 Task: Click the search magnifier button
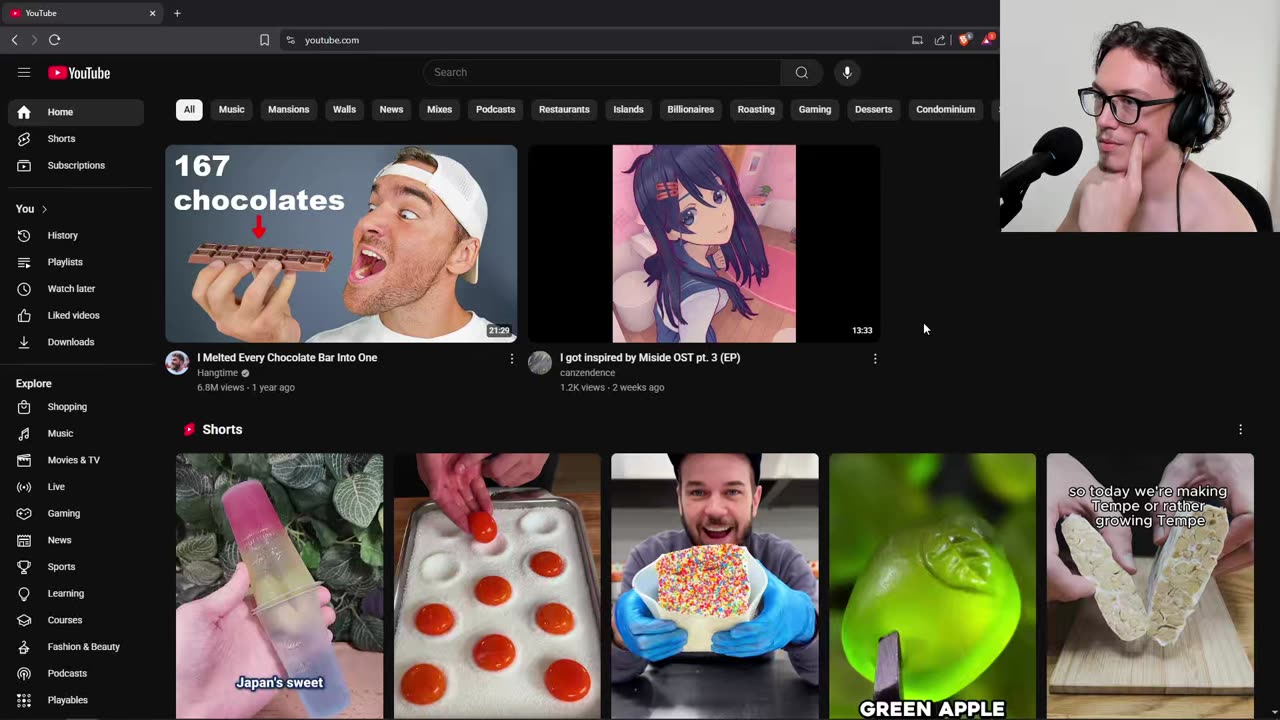801,72
